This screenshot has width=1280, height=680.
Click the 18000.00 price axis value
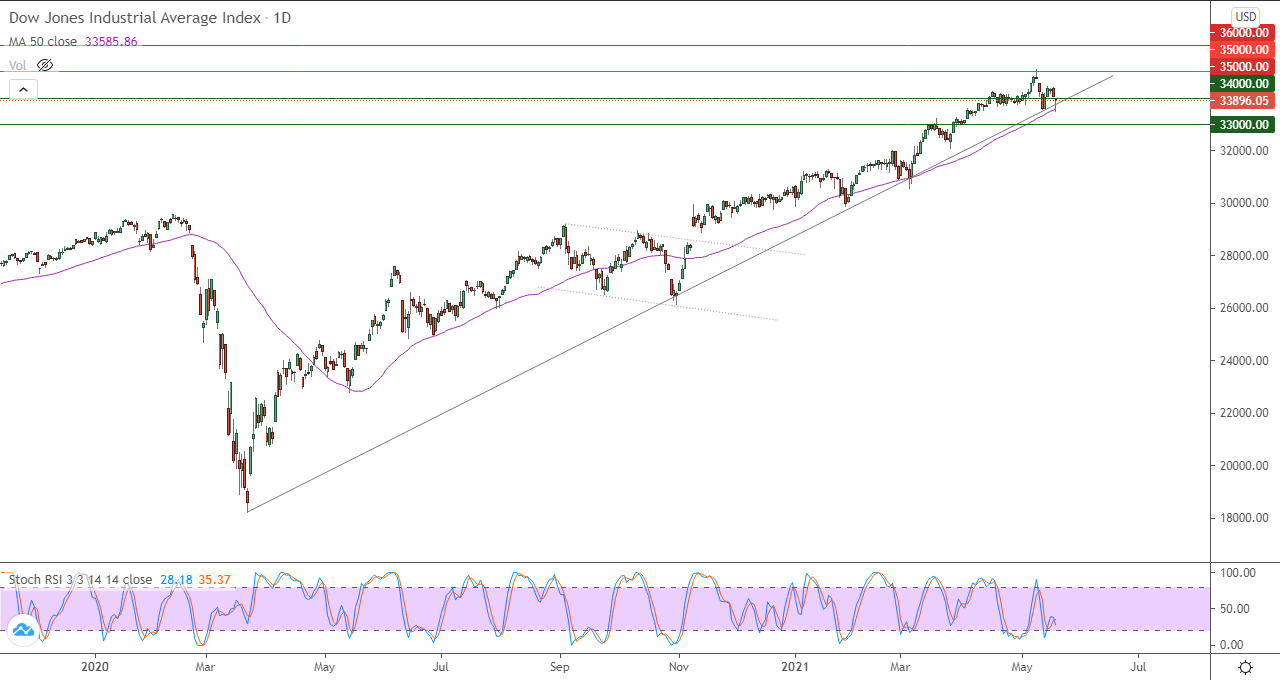[x=1243, y=518]
